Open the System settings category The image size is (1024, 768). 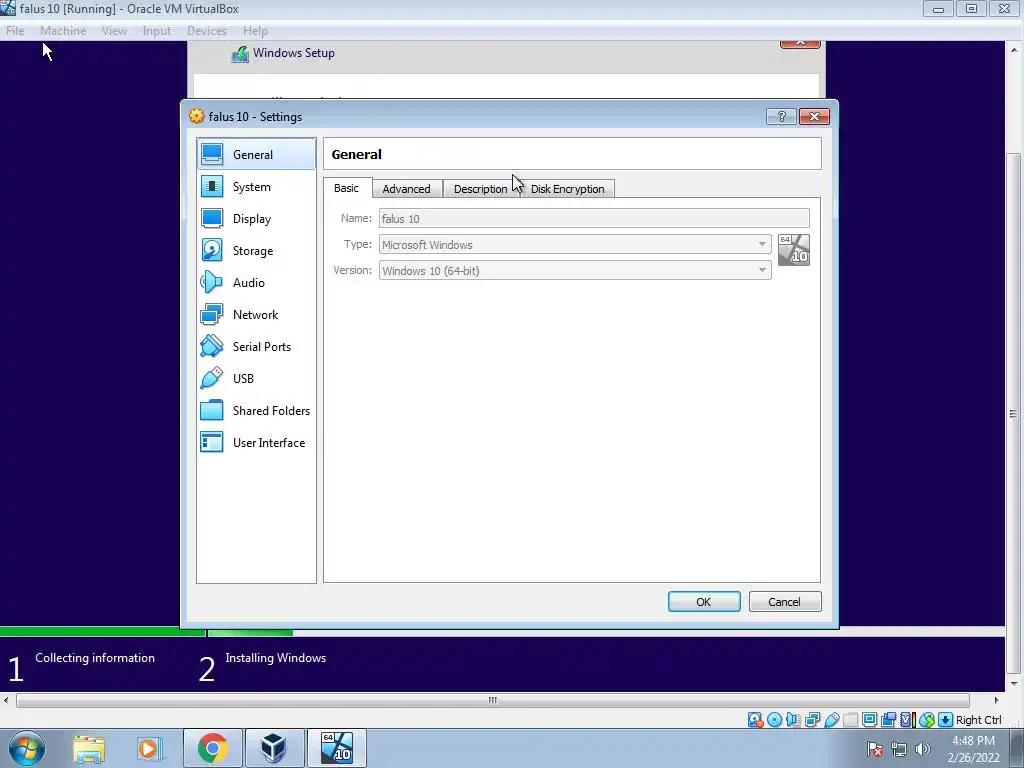click(256, 187)
